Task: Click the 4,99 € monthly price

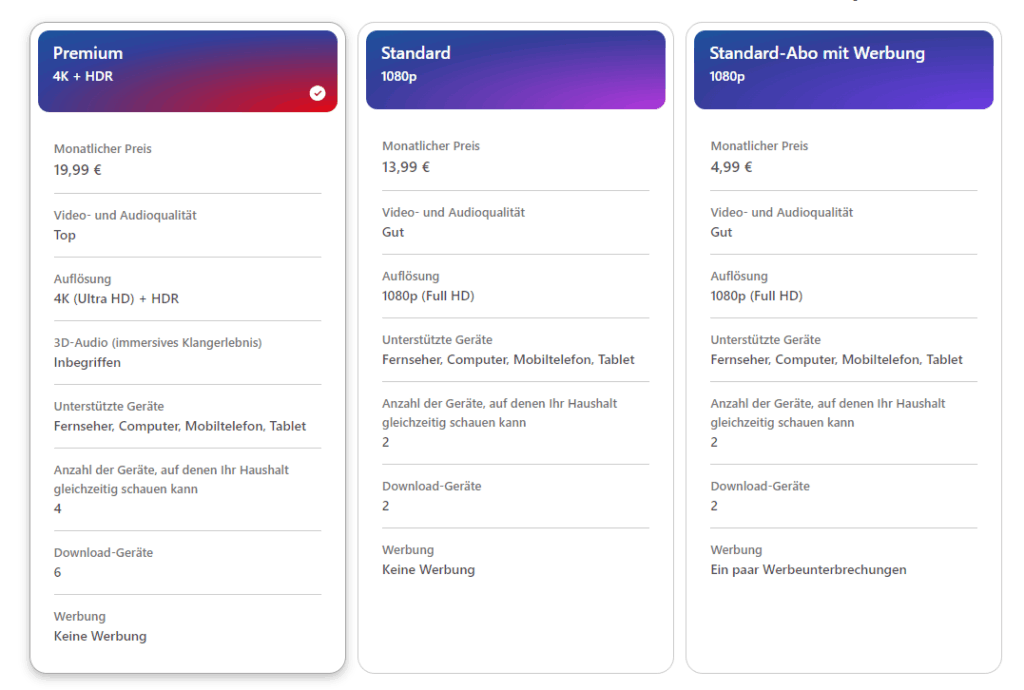Action: pos(731,167)
